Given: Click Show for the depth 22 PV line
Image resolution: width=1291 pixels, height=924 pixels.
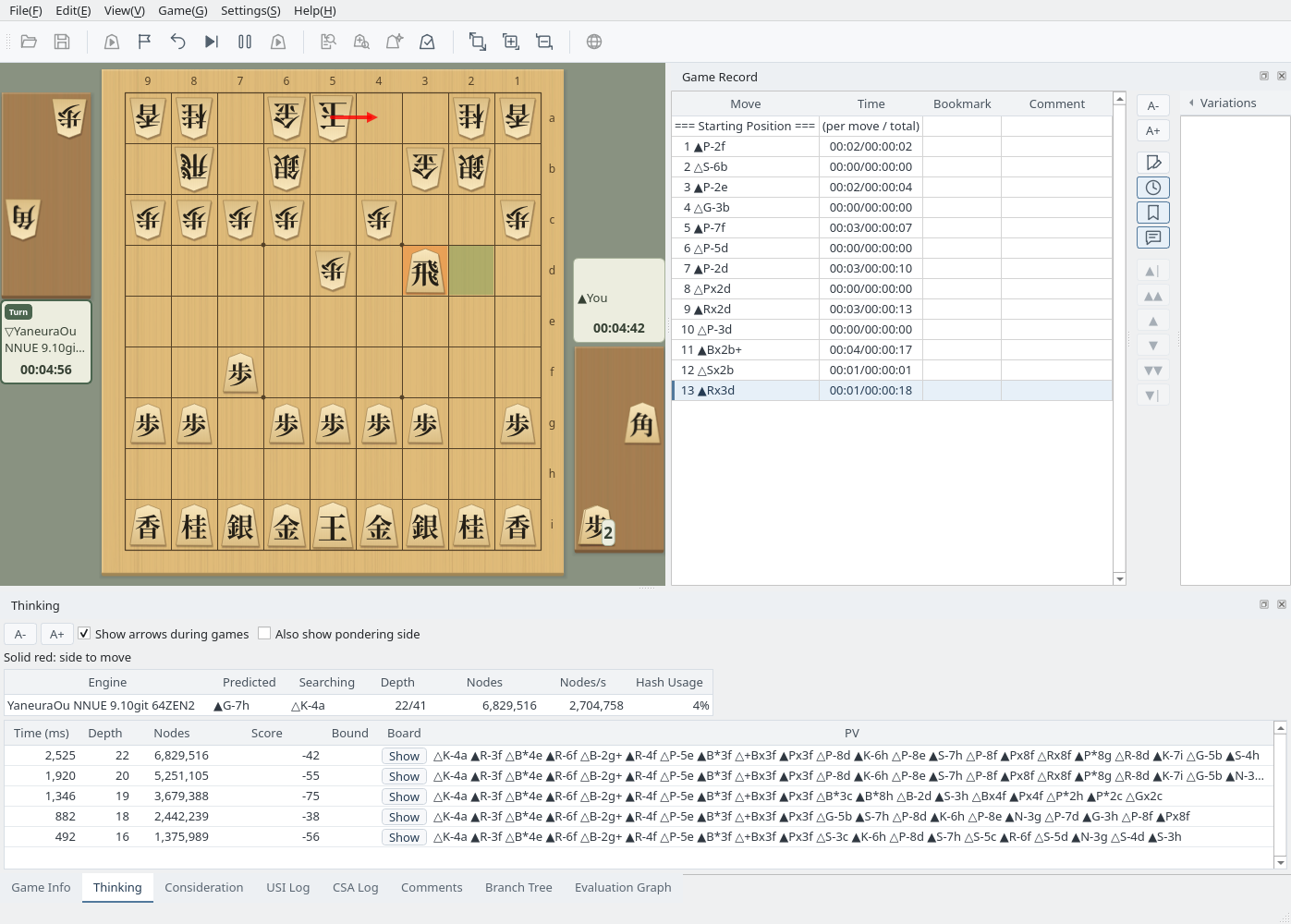Looking at the screenshot, I should [404, 756].
